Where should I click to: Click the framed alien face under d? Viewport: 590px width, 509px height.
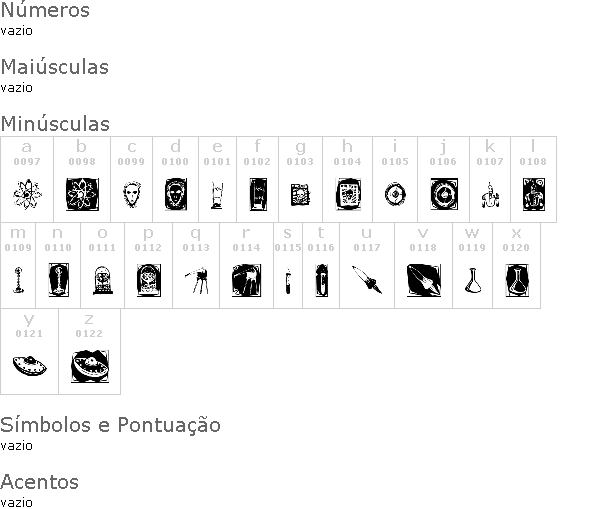[x=176, y=194]
